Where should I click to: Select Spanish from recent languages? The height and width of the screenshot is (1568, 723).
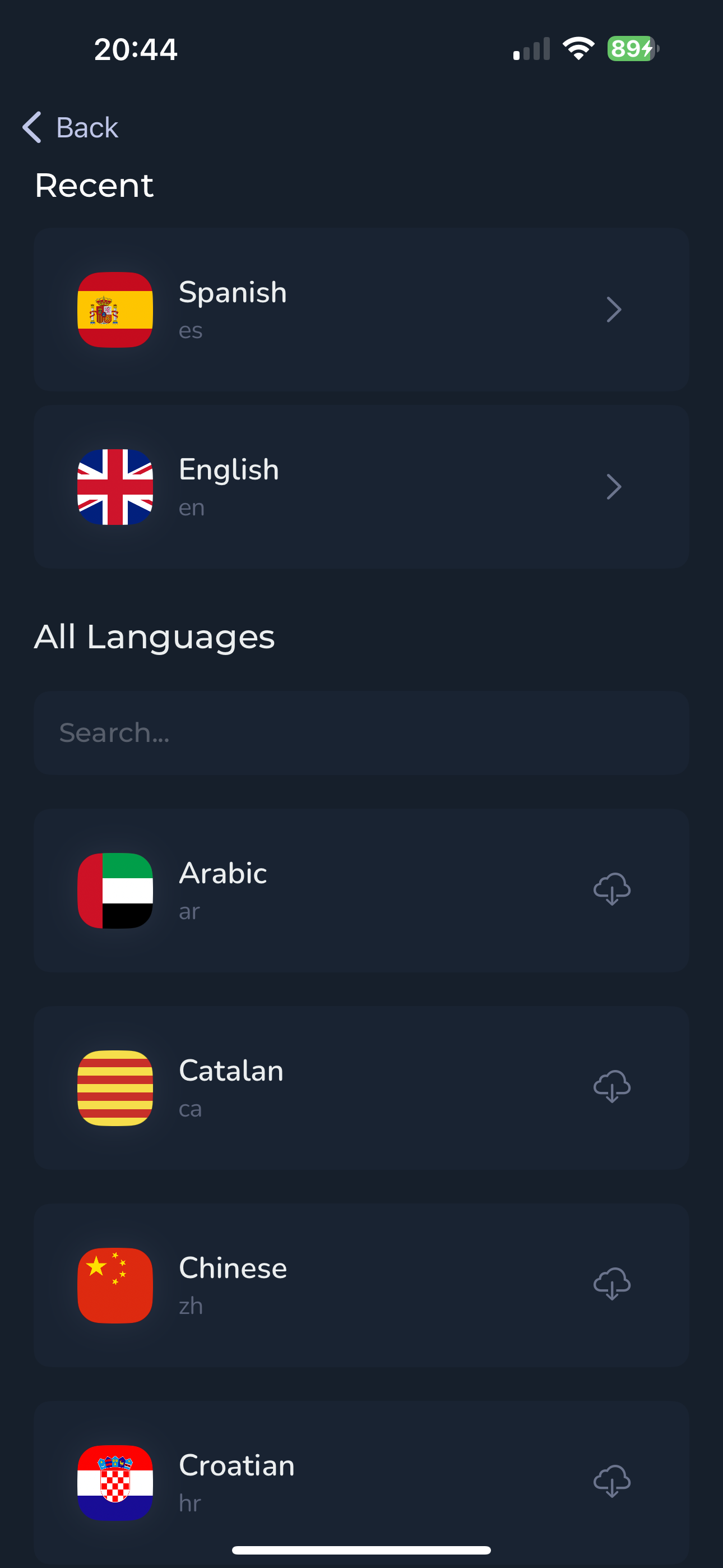[x=233, y=293]
